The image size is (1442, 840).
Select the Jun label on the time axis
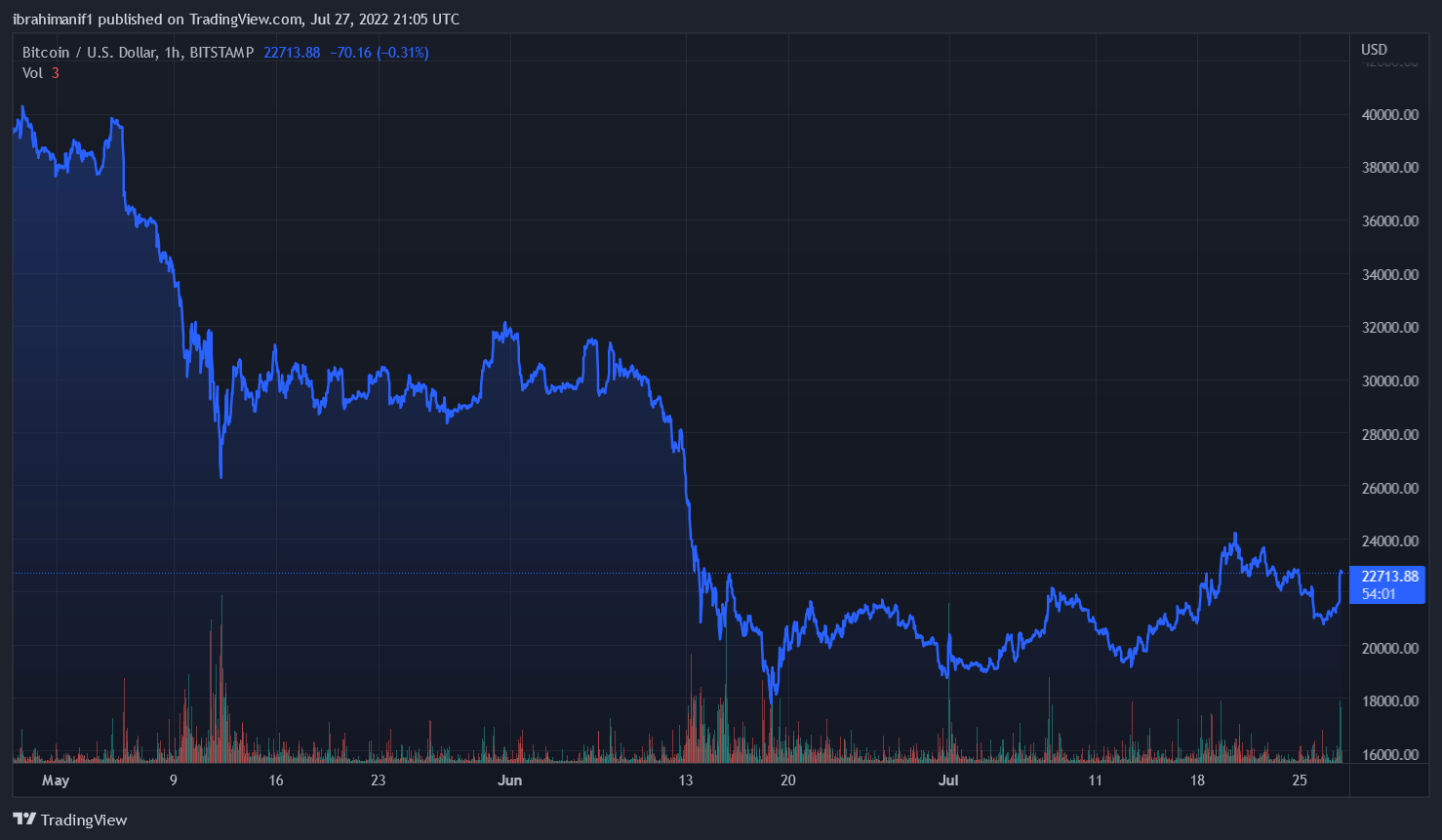tap(509, 780)
